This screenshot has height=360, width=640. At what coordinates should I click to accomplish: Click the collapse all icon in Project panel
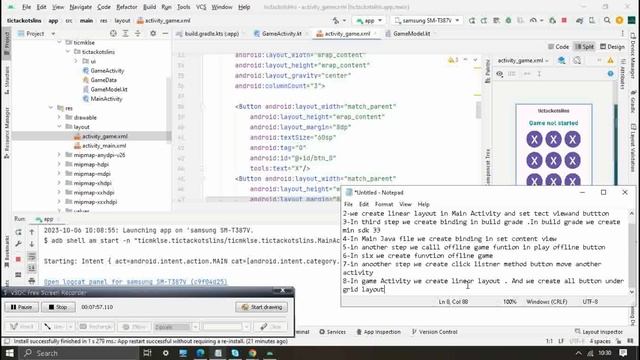(x=138, y=33)
